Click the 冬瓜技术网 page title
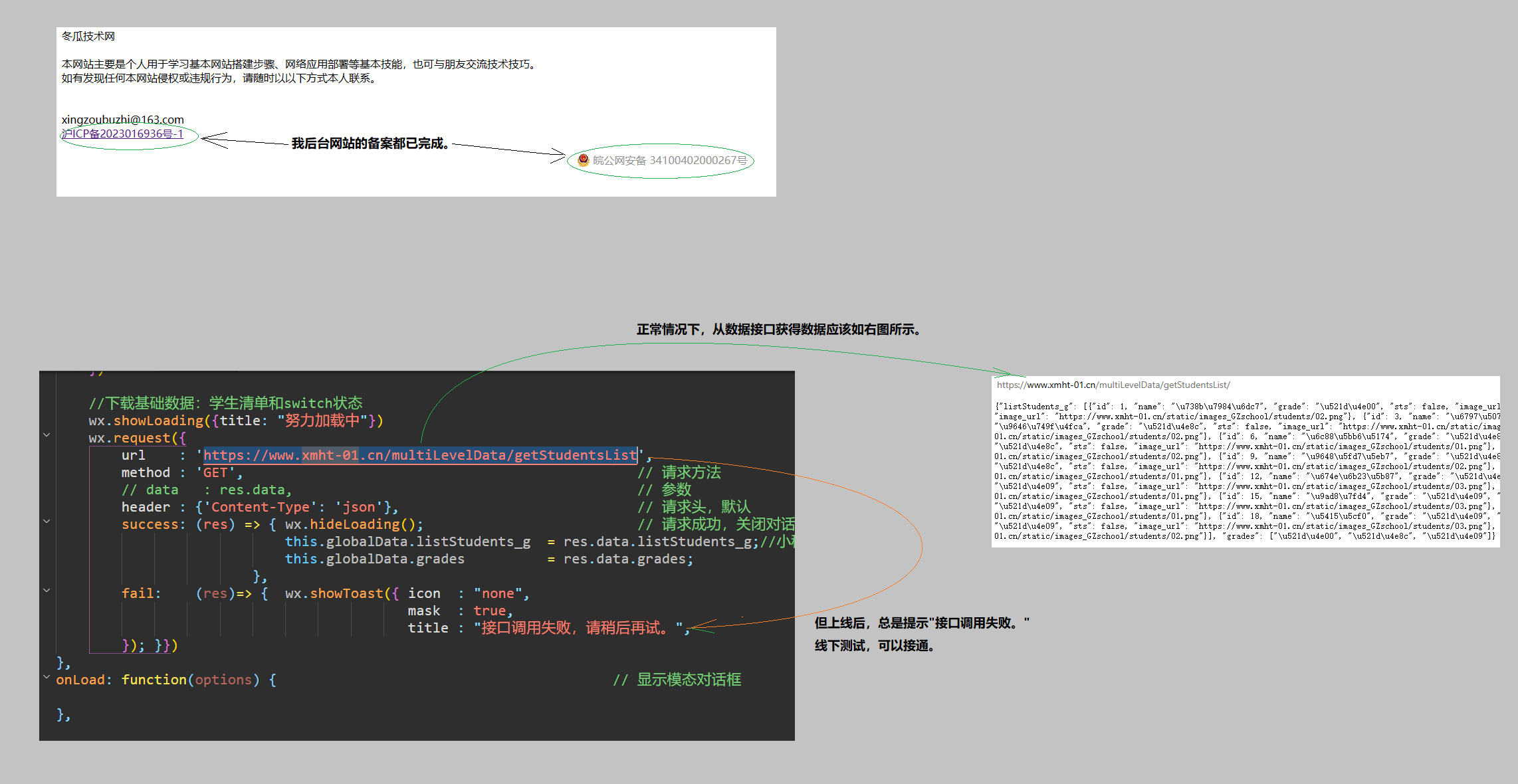 point(88,36)
